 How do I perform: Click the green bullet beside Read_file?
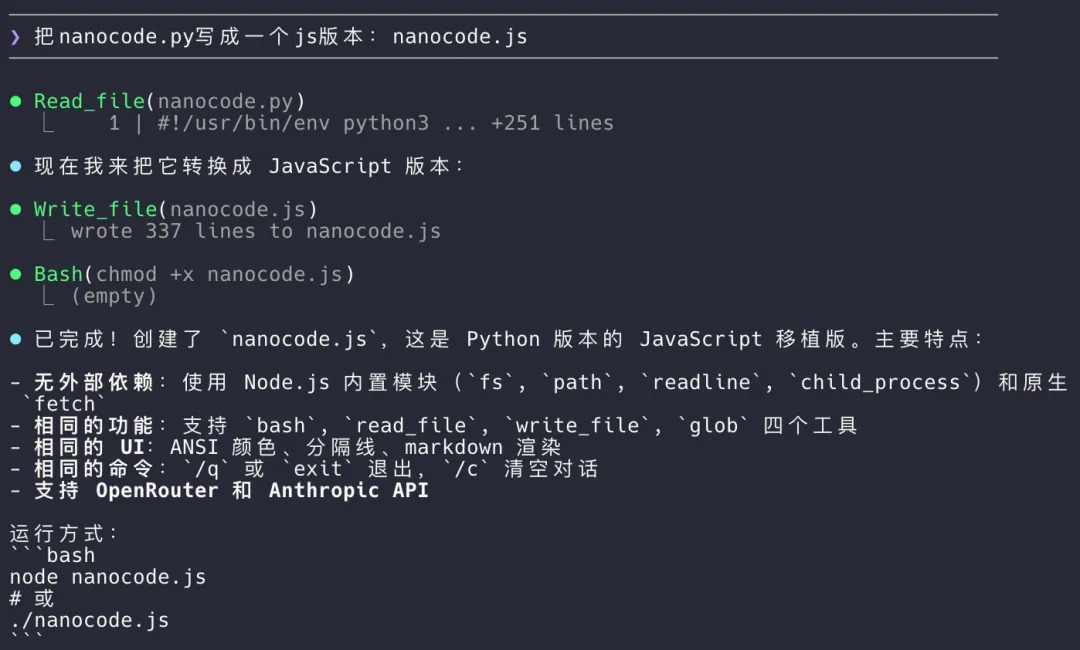point(15,101)
